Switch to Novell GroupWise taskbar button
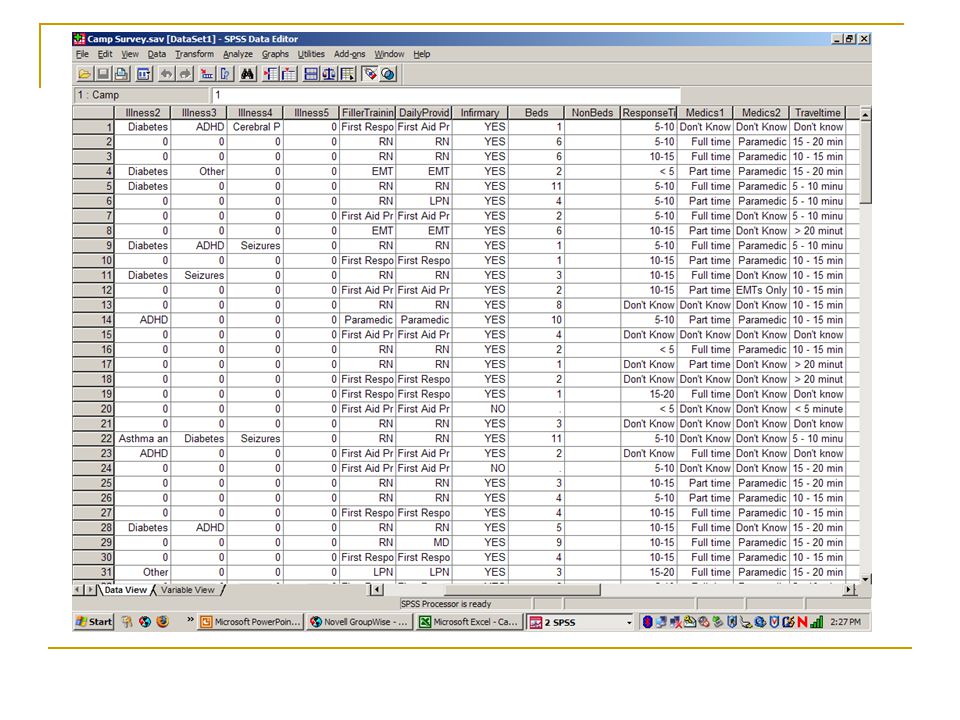This screenshot has height=720, width=960. point(359,622)
